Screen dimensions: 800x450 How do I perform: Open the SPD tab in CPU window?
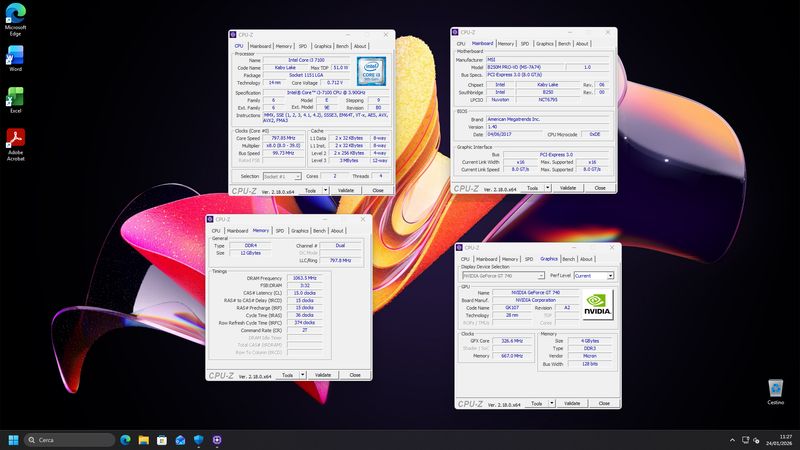coord(303,46)
